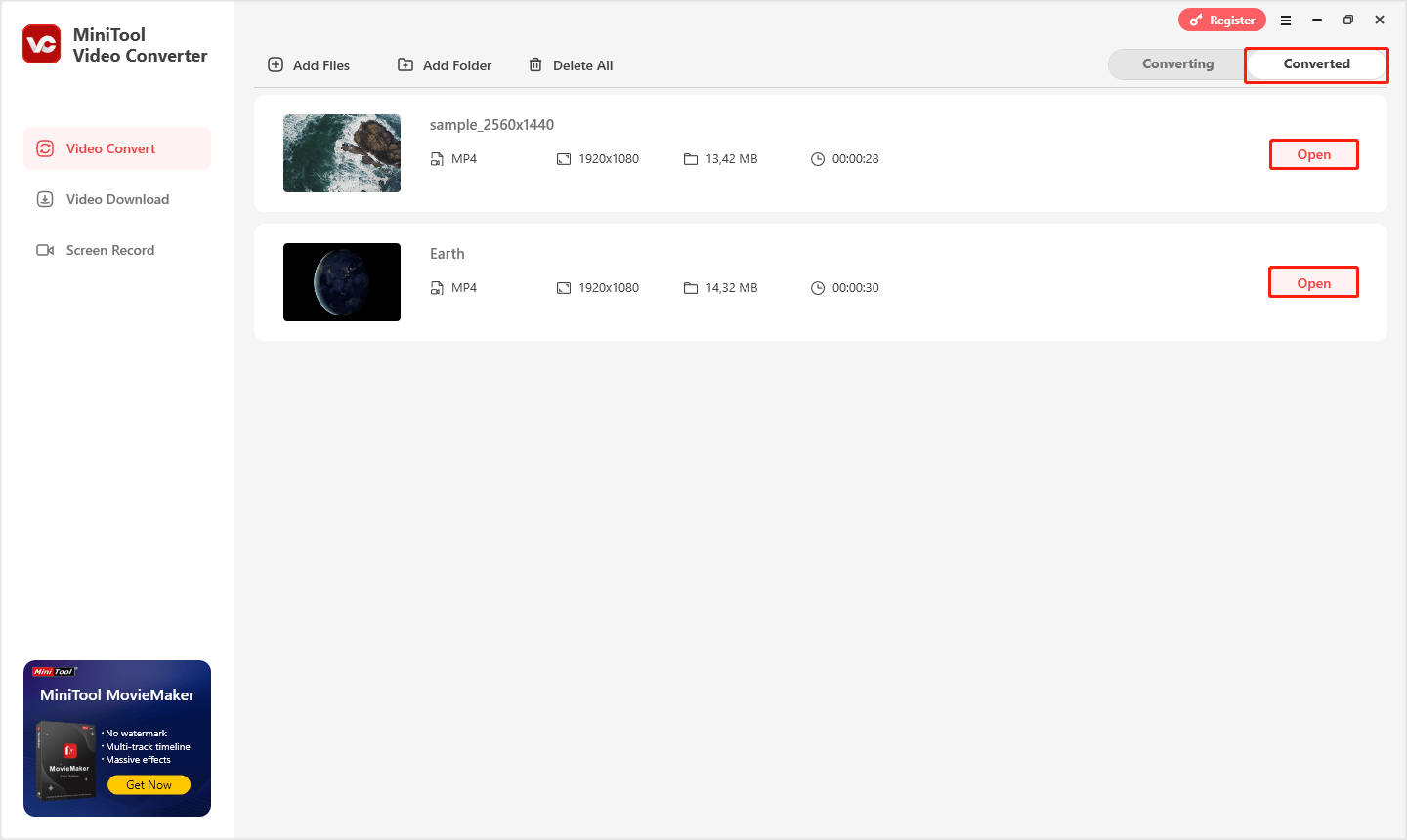Click the Add Files plus icon
The height and width of the screenshot is (840, 1407).
click(276, 64)
